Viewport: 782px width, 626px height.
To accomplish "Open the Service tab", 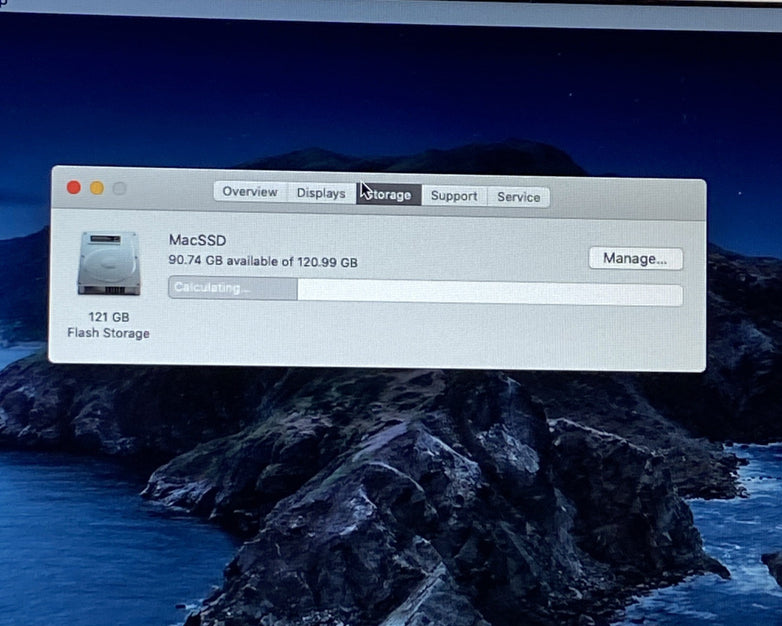I will [x=518, y=197].
